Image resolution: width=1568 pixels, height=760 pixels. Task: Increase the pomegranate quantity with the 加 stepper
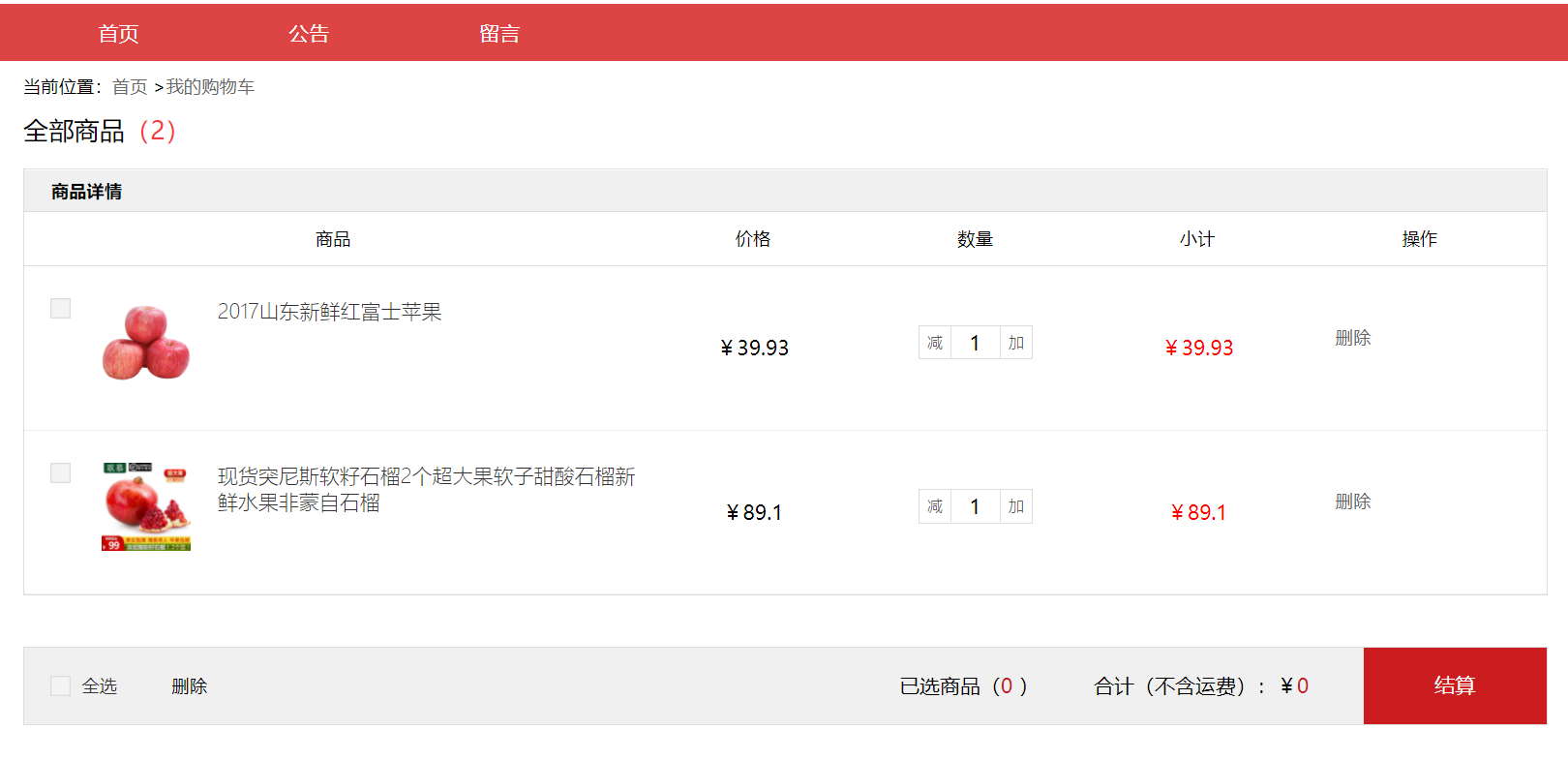(1014, 506)
